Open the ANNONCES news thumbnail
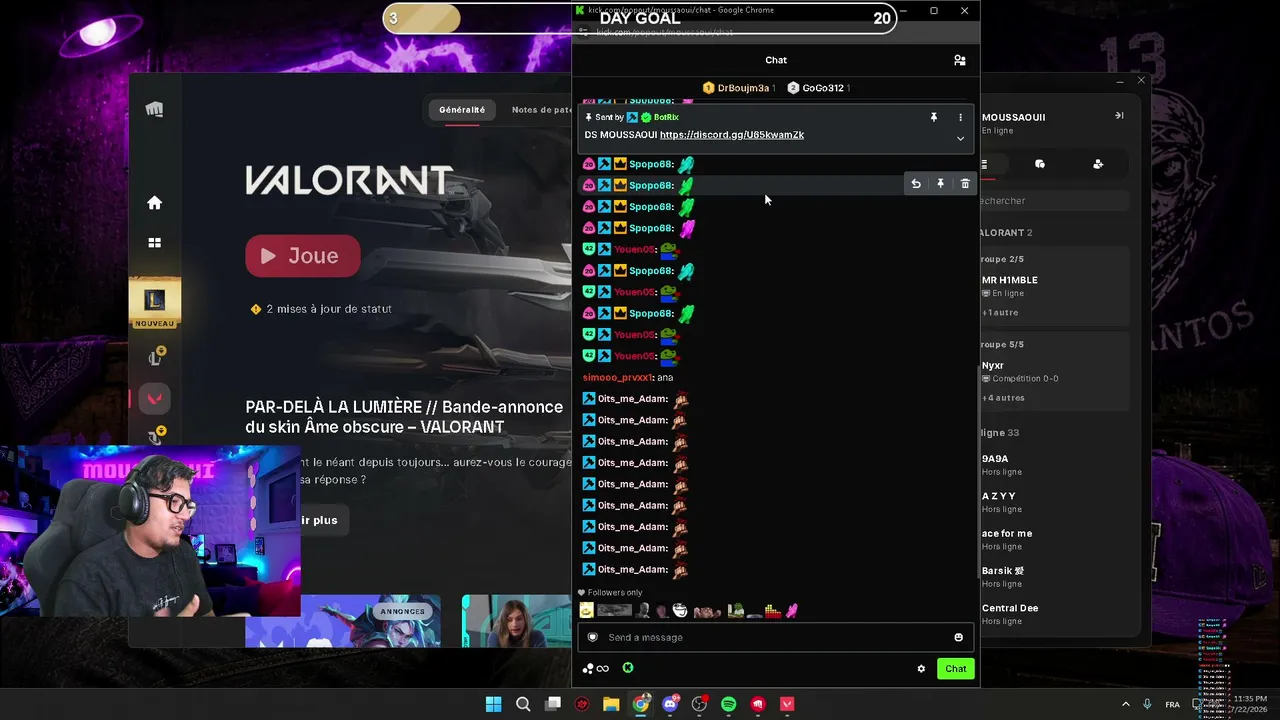The height and width of the screenshot is (720, 1280). (x=343, y=621)
